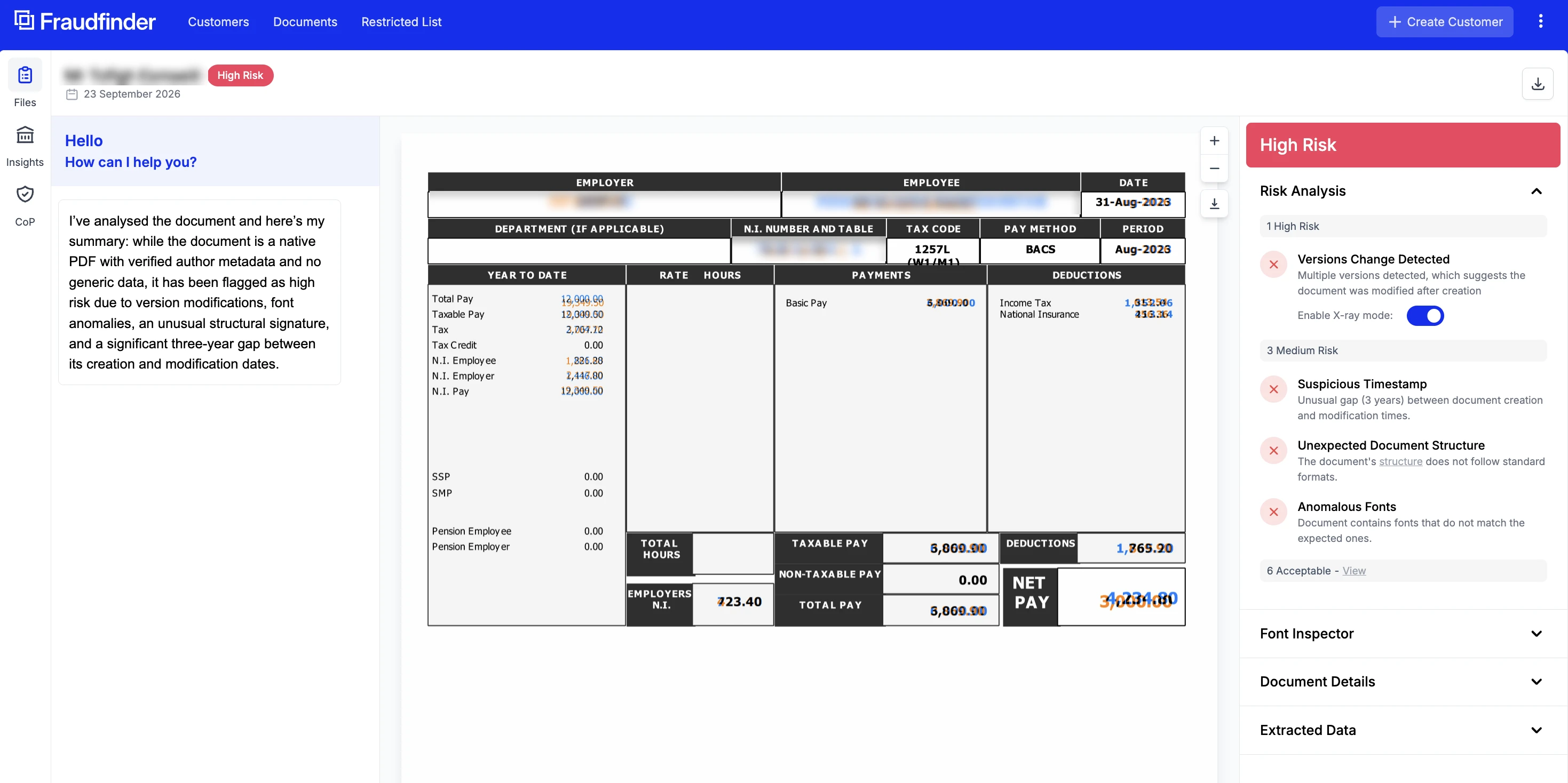
Task: Click the '3 Medium Risk' group header
Action: (1403, 350)
